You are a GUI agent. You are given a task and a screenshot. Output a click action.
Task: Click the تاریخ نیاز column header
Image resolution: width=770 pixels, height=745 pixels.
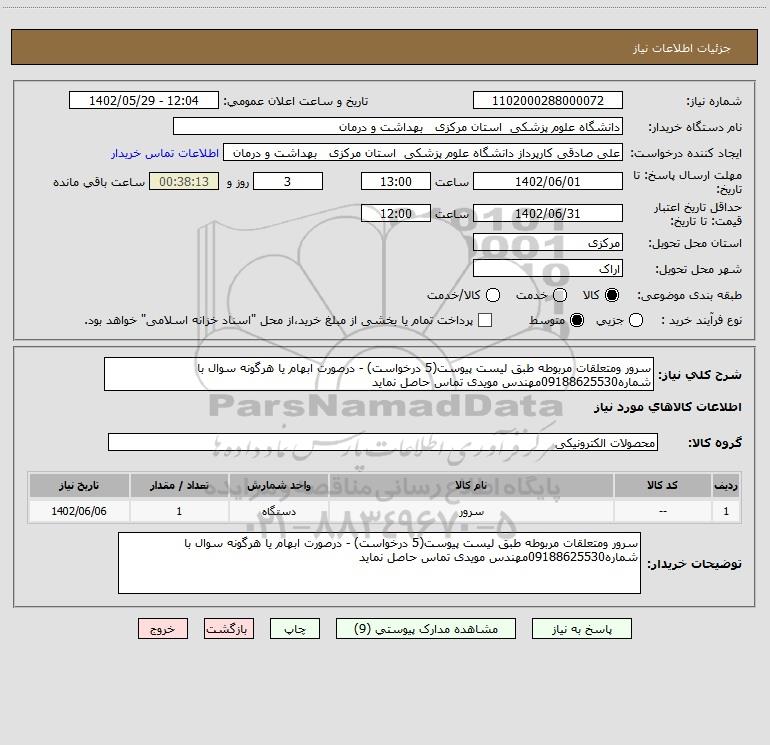(x=79, y=485)
